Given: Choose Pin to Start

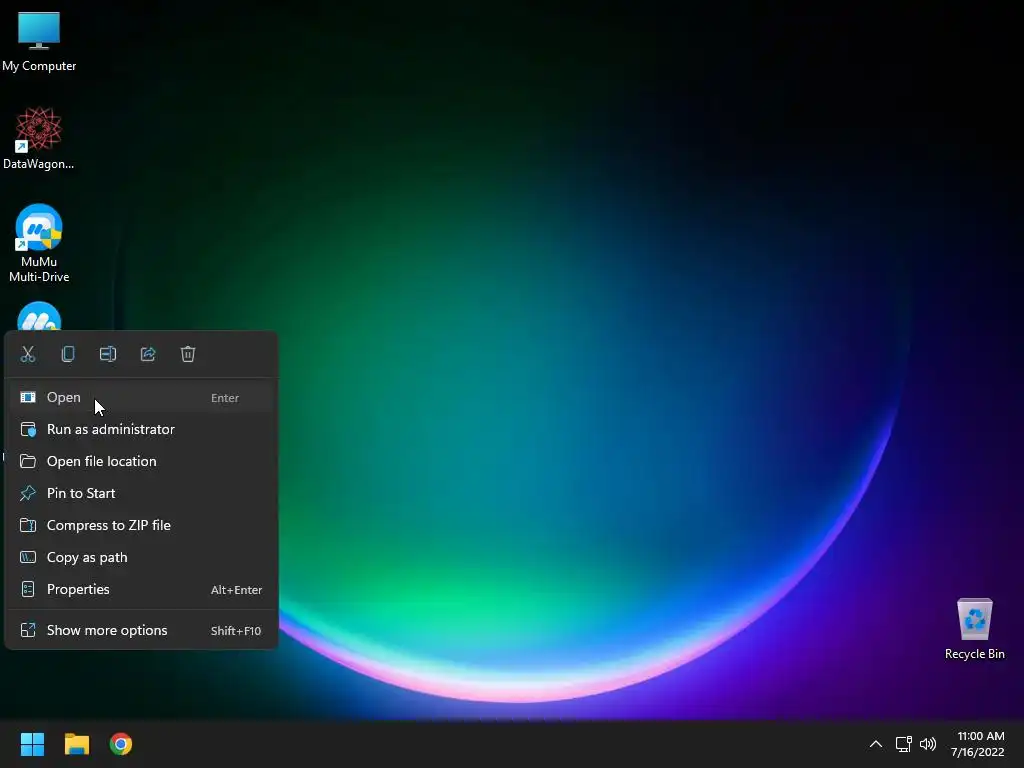Looking at the screenshot, I should pos(141,493).
